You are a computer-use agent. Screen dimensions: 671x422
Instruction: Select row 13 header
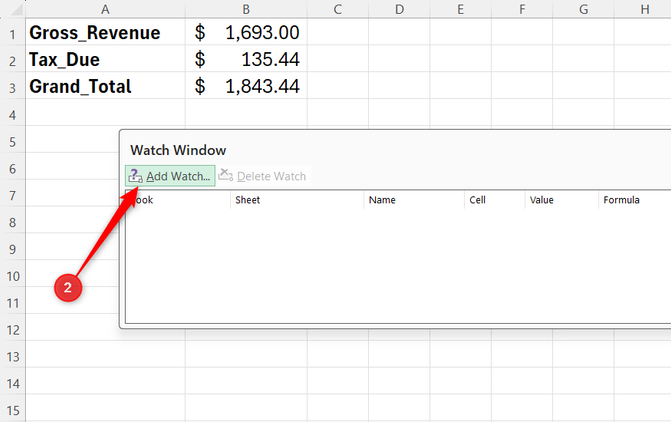pos(12,356)
